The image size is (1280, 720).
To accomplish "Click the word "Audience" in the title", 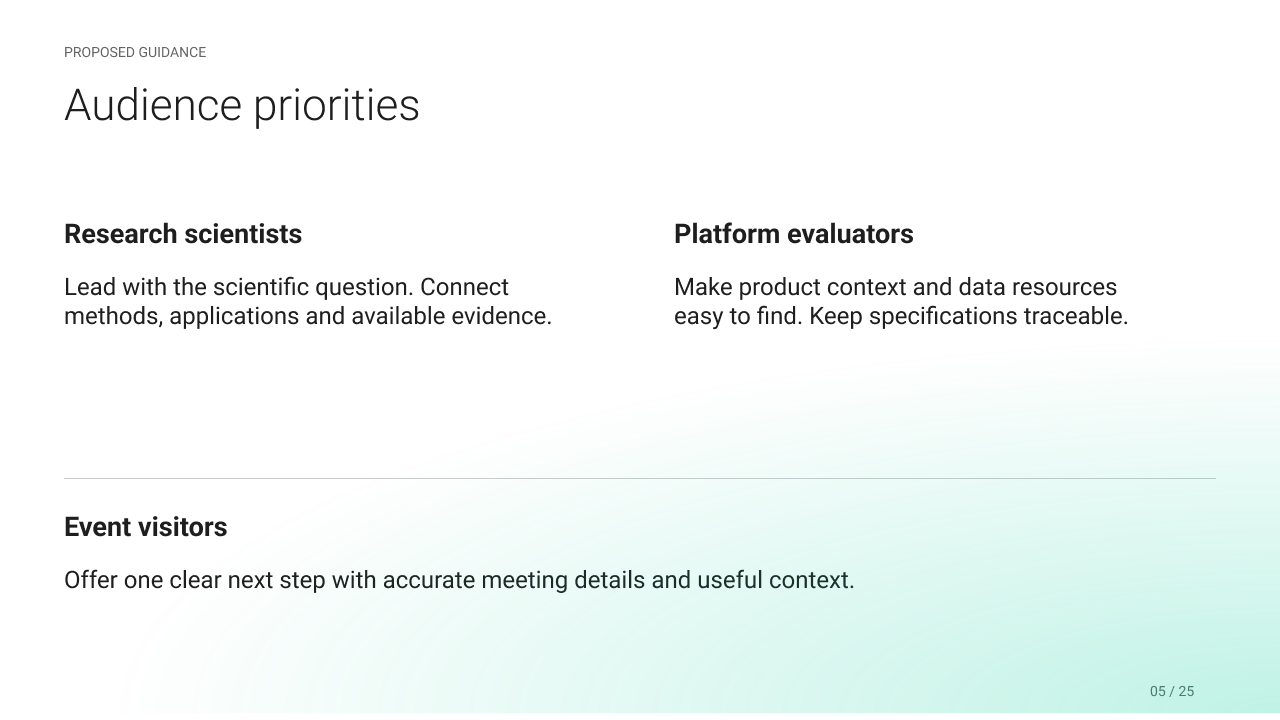I will [x=153, y=105].
